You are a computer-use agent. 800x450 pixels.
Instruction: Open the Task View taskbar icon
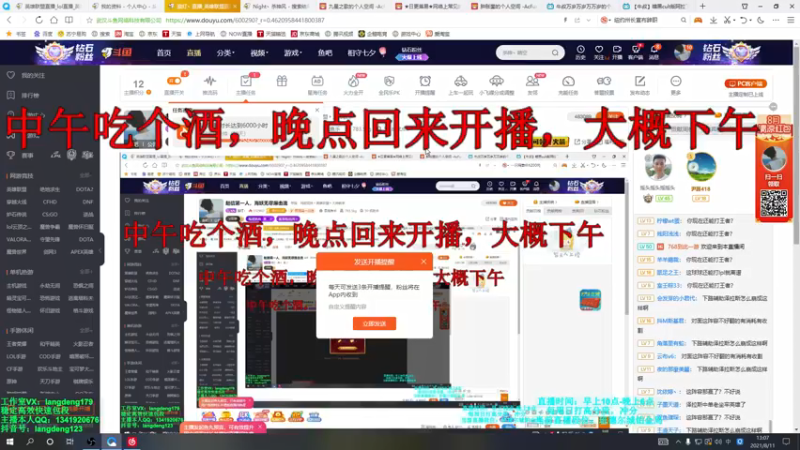69,442
